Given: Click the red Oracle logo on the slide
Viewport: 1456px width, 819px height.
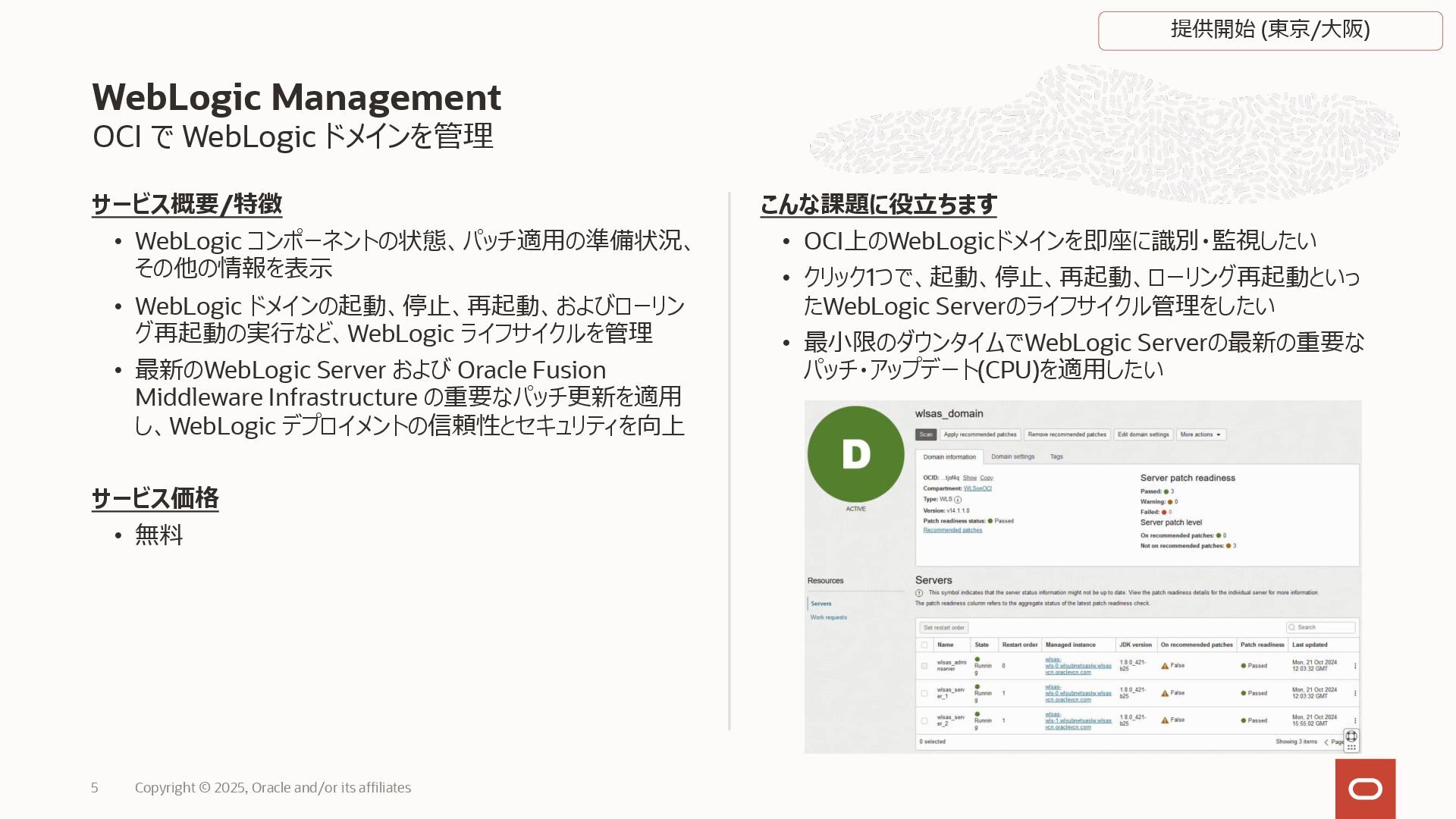Looking at the screenshot, I should (x=1365, y=789).
